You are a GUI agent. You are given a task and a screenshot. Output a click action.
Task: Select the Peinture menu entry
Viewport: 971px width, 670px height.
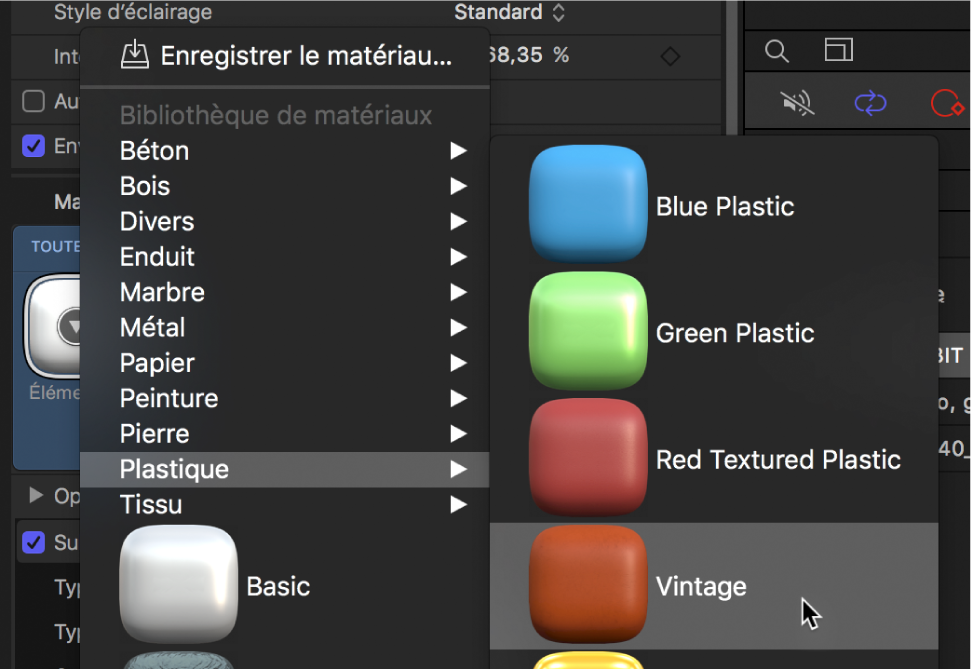coord(168,398)
